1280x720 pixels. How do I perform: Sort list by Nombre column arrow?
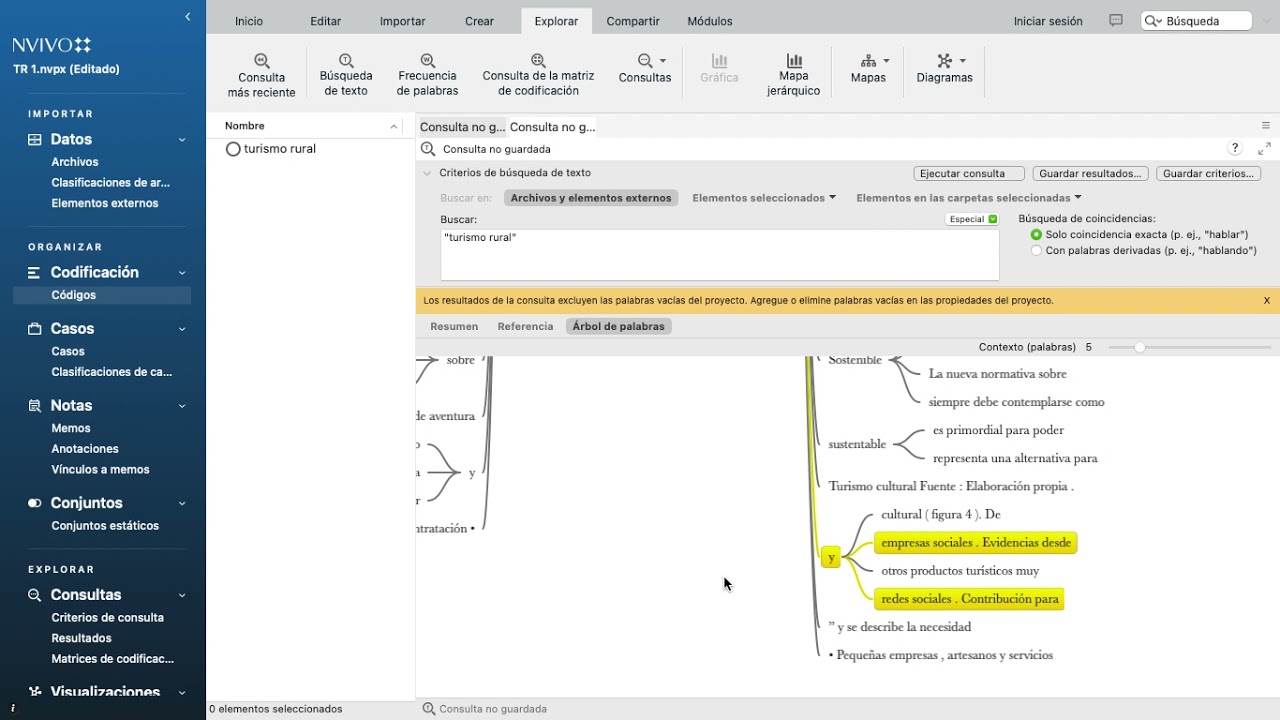coord(394,126)
